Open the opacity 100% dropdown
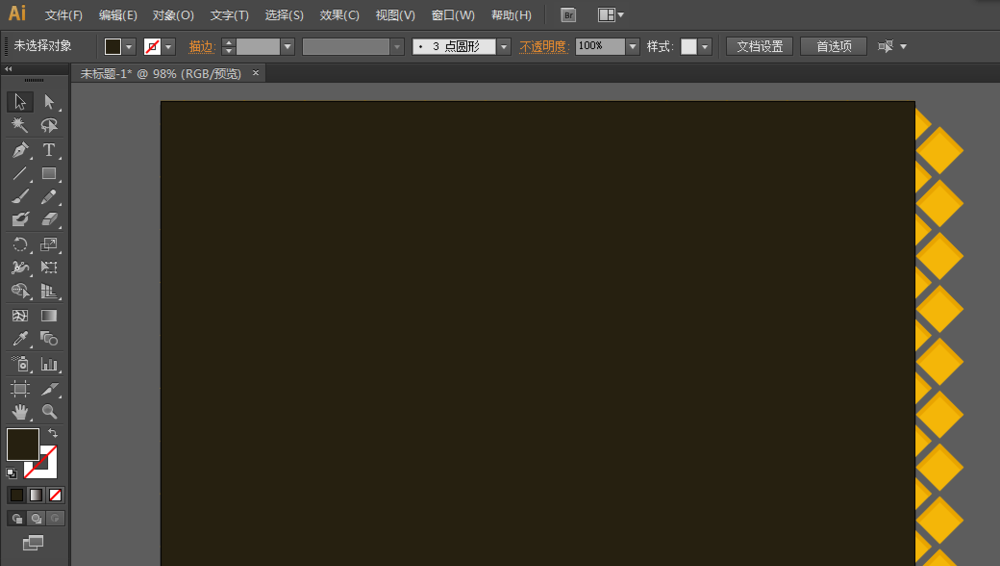This screenshot has height=566, width=1000. click(633, 47)
